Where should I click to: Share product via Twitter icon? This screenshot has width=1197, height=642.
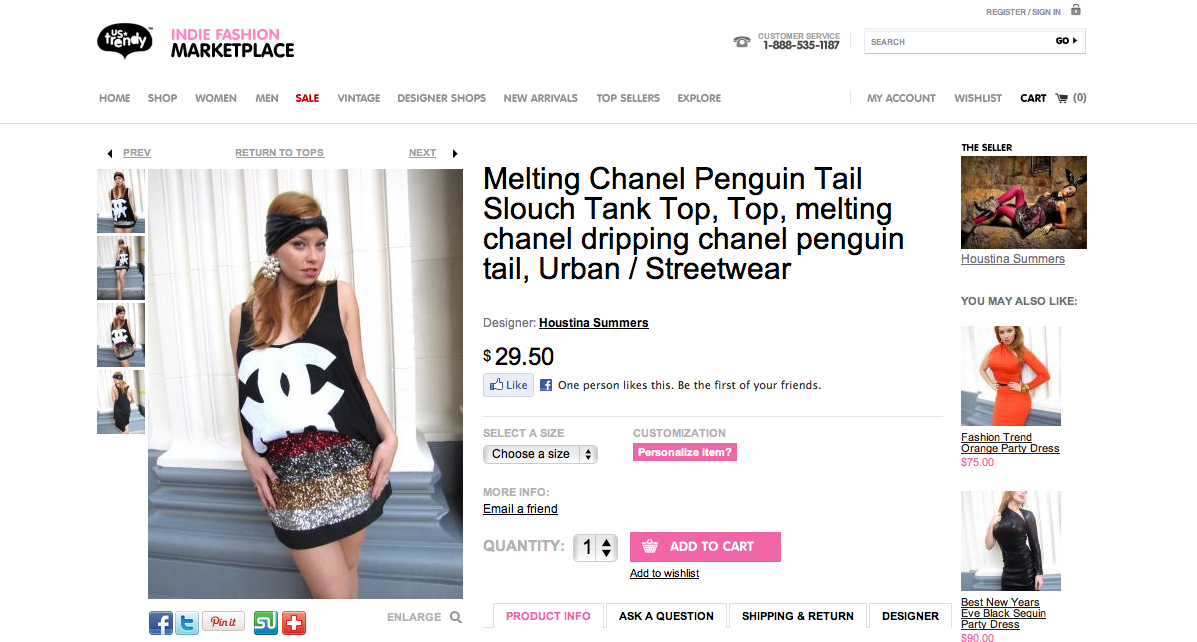187,623
